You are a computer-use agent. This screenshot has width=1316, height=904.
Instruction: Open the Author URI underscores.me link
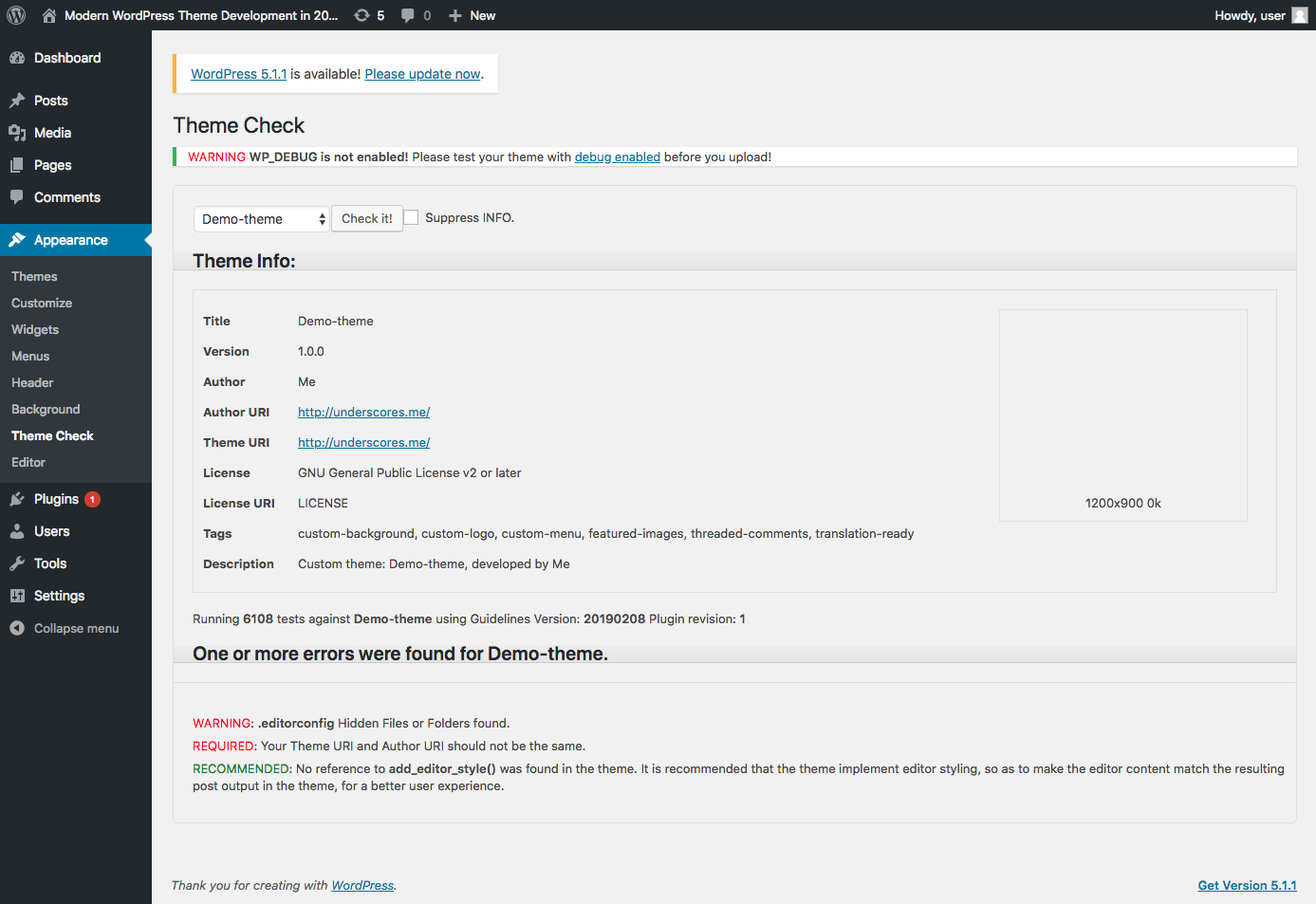pos(363,412)
